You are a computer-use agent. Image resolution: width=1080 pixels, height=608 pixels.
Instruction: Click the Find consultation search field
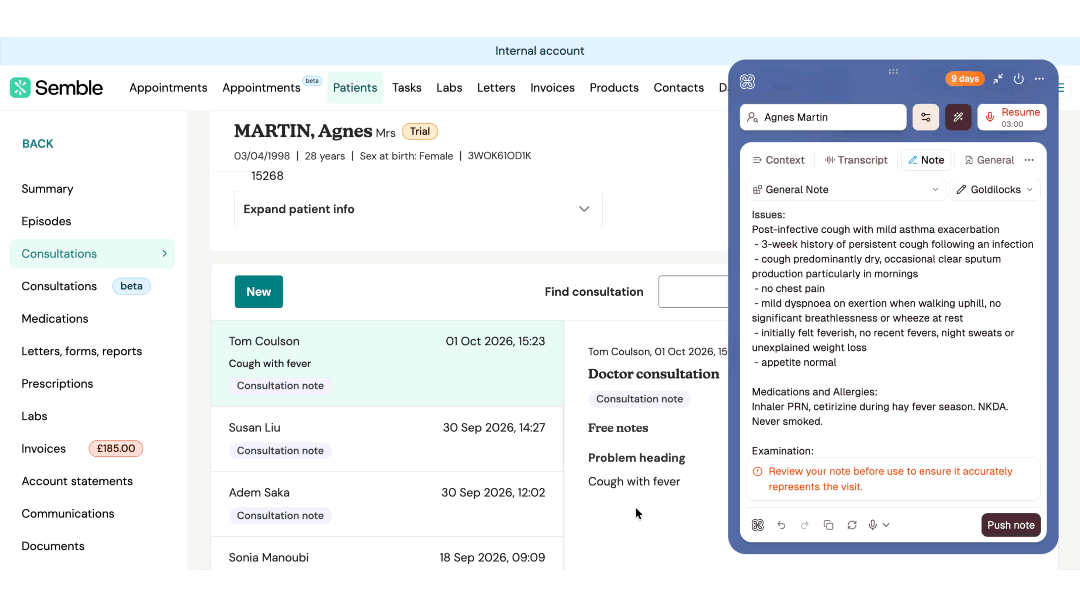tap(693, 292)
